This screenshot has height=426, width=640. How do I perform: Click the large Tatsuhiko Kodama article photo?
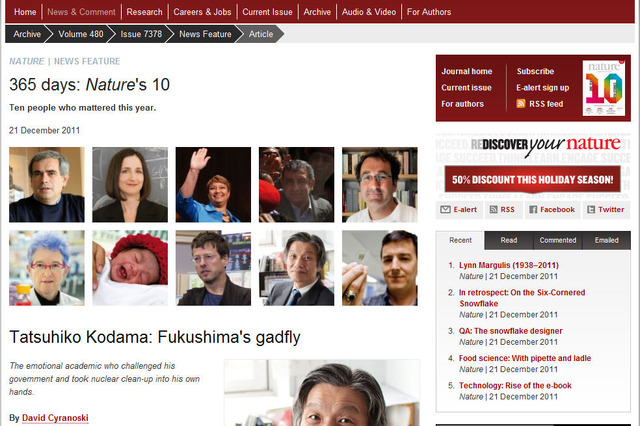[322, 393]
